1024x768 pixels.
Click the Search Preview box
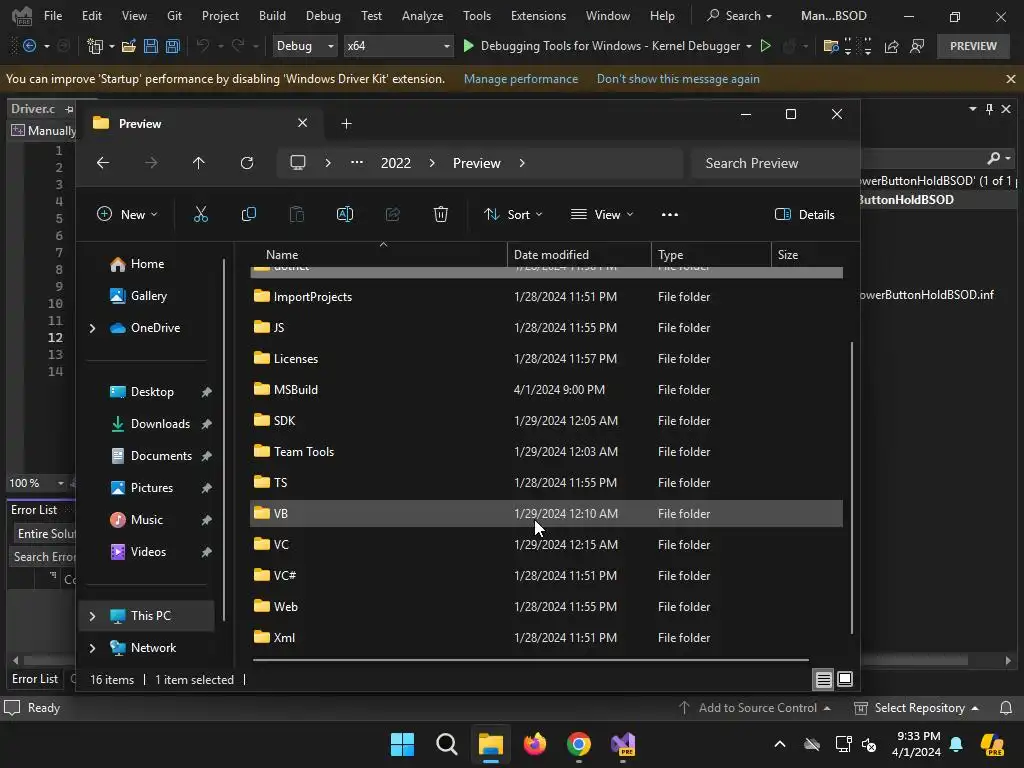click(775, 163)
